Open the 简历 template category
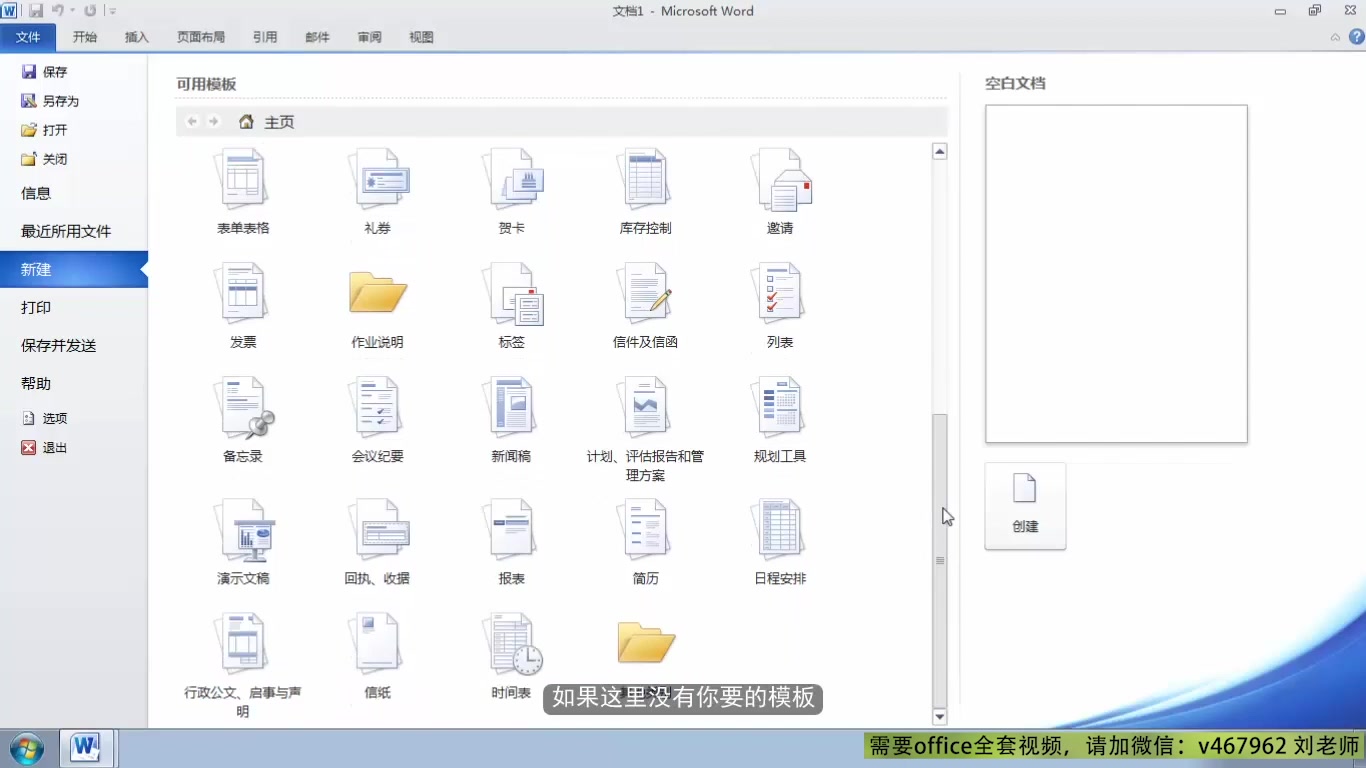Viewport: 1366px width, 768px height. pos(645,543)
